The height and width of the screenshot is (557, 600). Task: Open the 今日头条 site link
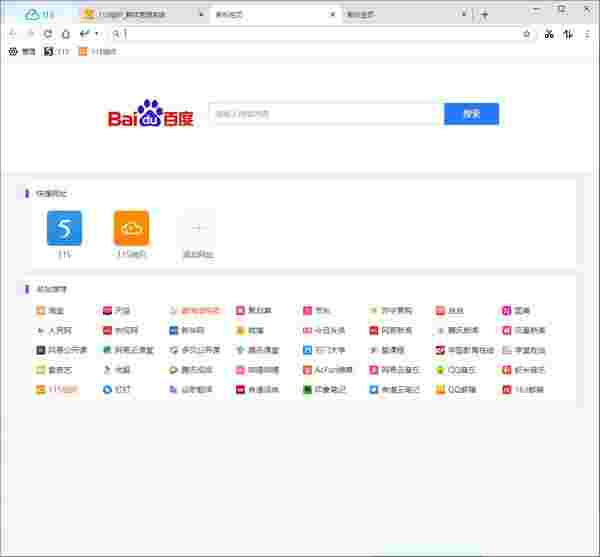pos(324,331)
